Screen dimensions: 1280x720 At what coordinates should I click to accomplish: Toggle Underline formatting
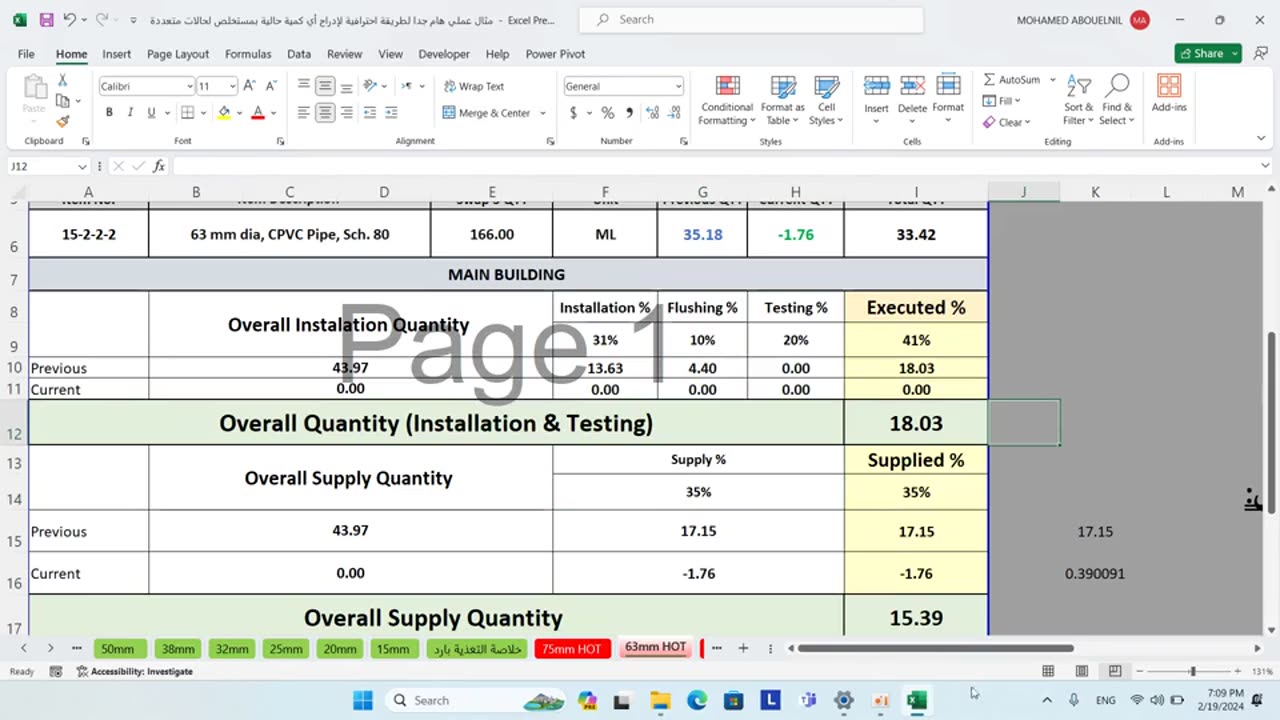click(x=151, y=113)
